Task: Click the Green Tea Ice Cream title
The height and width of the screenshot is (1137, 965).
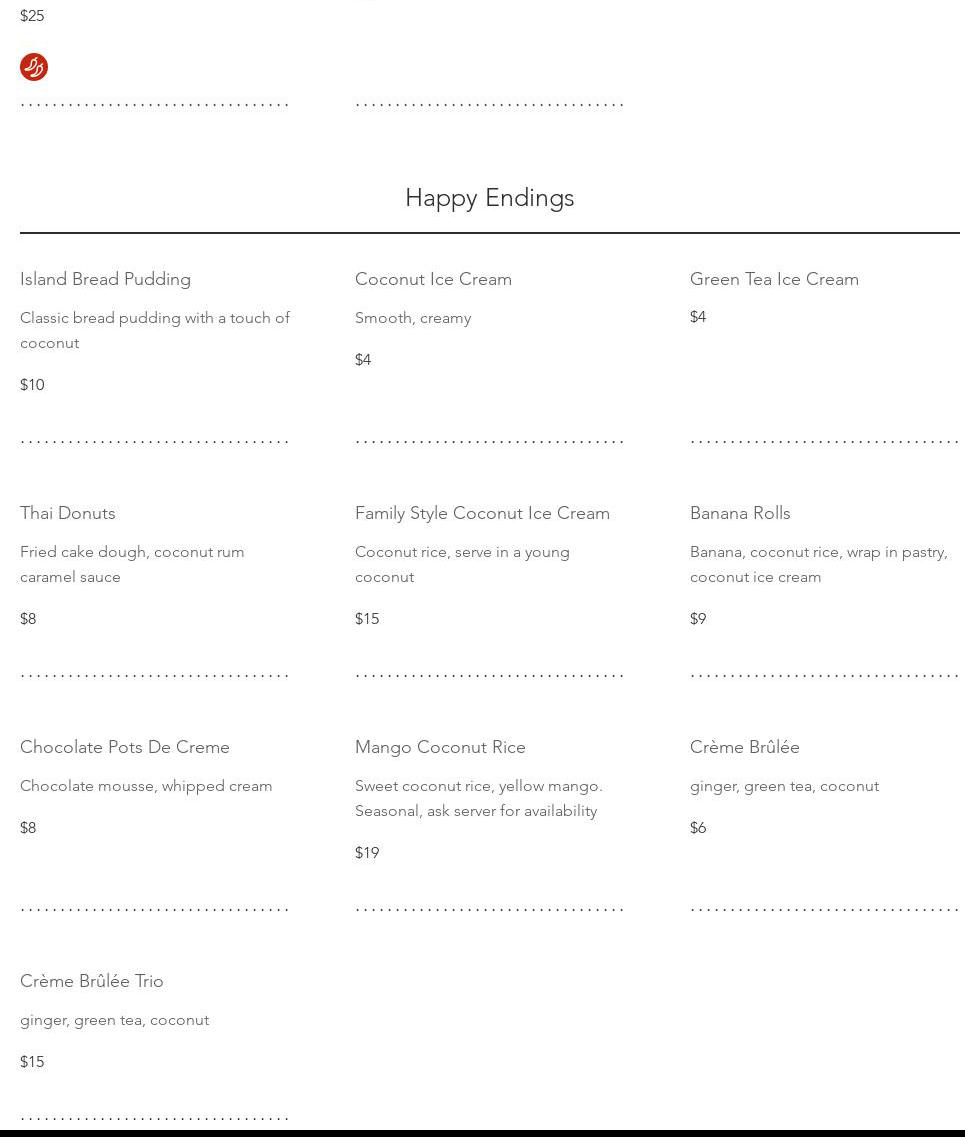Action: click(x=774, y=279)
